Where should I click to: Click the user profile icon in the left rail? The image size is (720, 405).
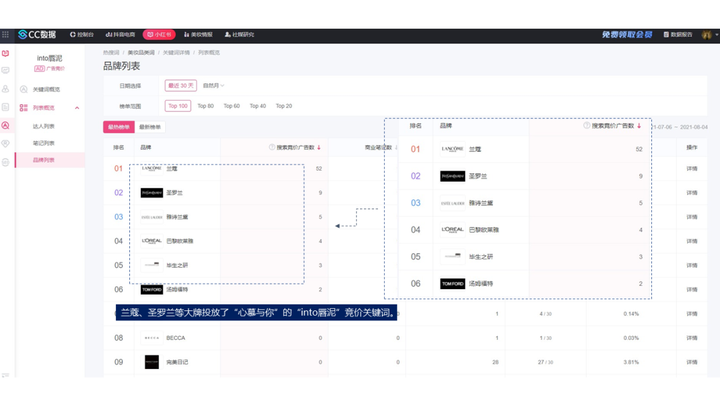6,89
